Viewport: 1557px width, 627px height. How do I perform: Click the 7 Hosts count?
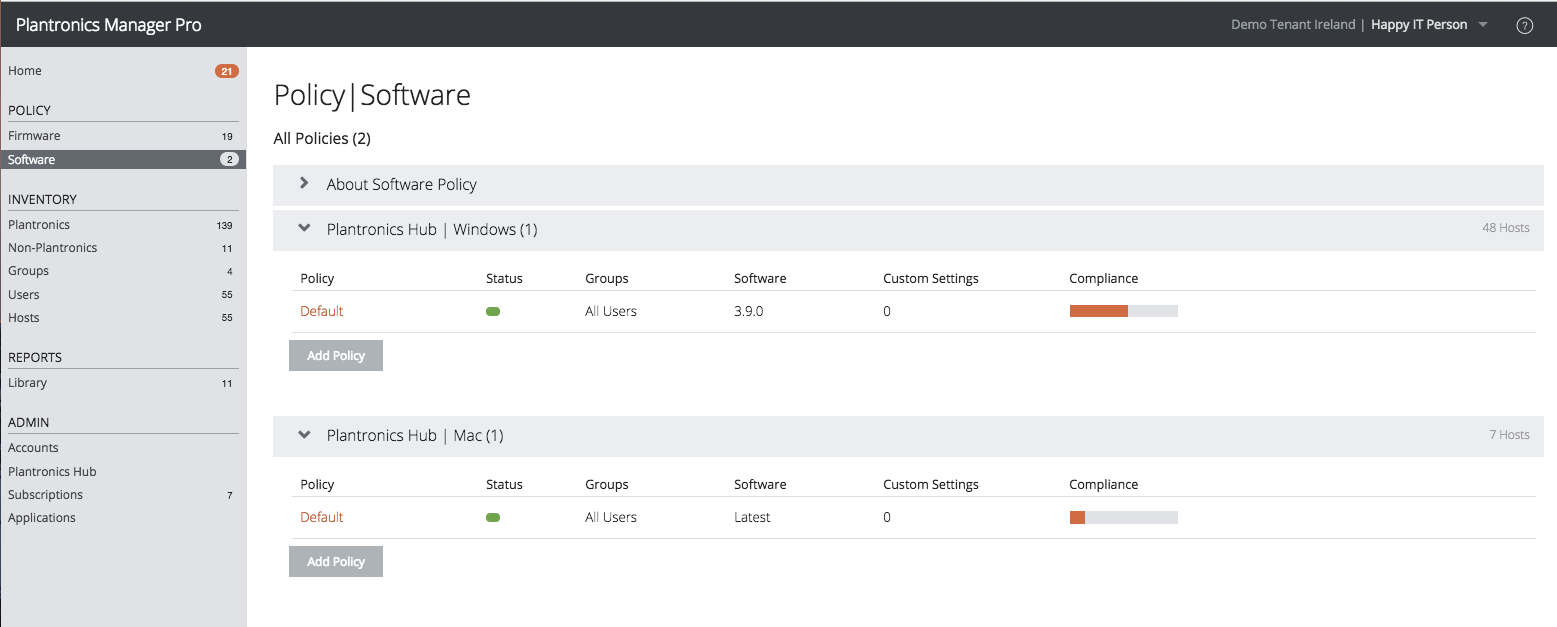(1509, 435)
